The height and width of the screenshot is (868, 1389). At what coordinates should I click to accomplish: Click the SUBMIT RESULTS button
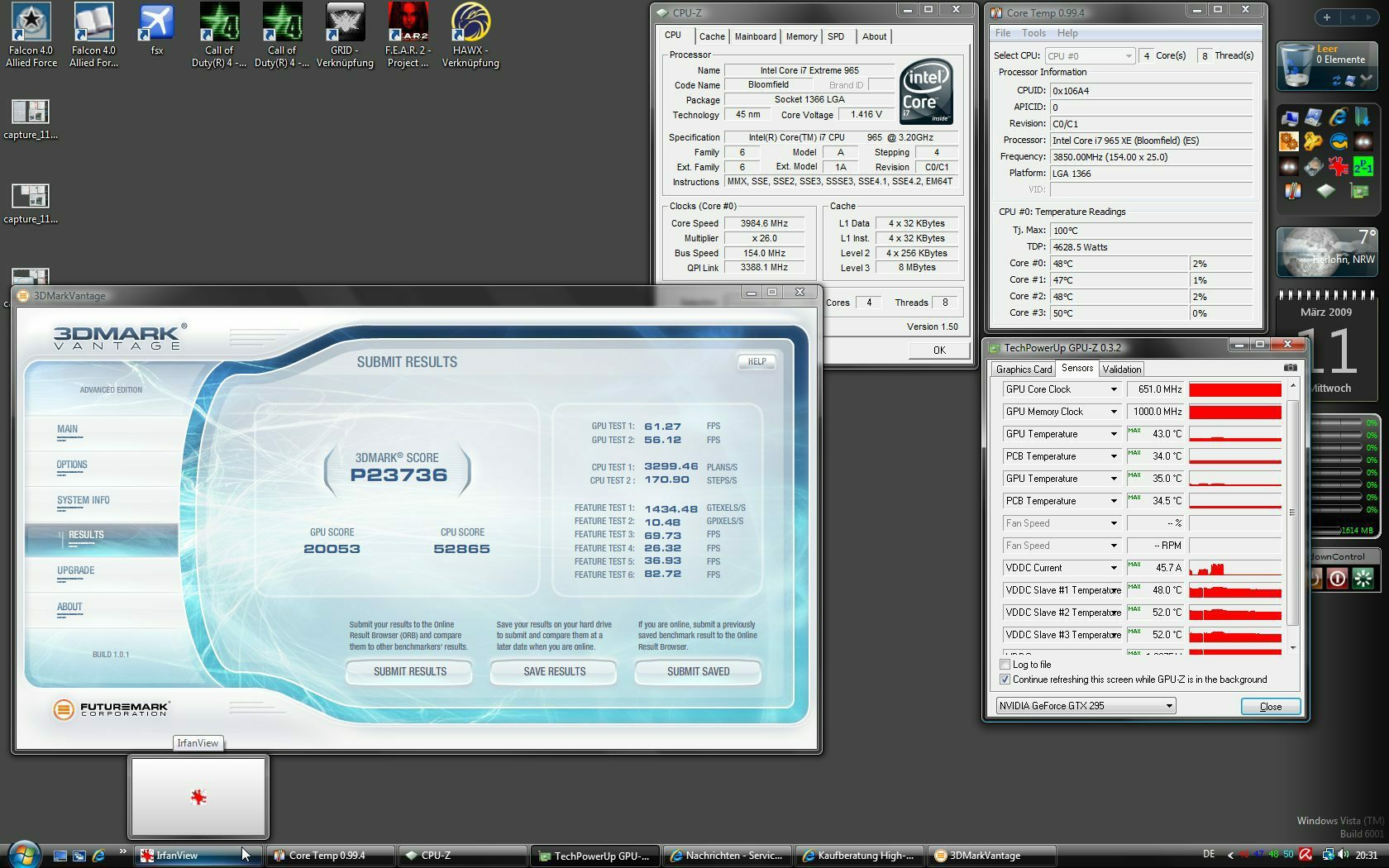(x=409, y=671)
